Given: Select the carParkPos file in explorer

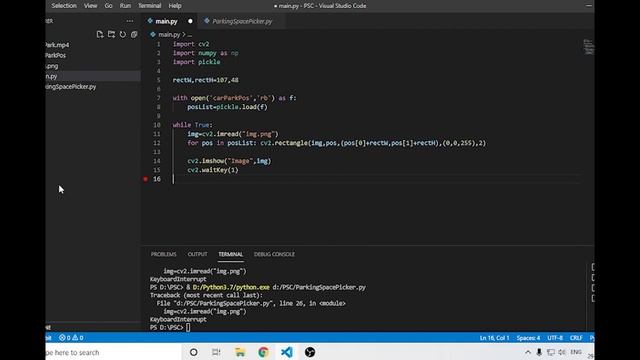Looking at the screenshot, I should tap(93, 55).
